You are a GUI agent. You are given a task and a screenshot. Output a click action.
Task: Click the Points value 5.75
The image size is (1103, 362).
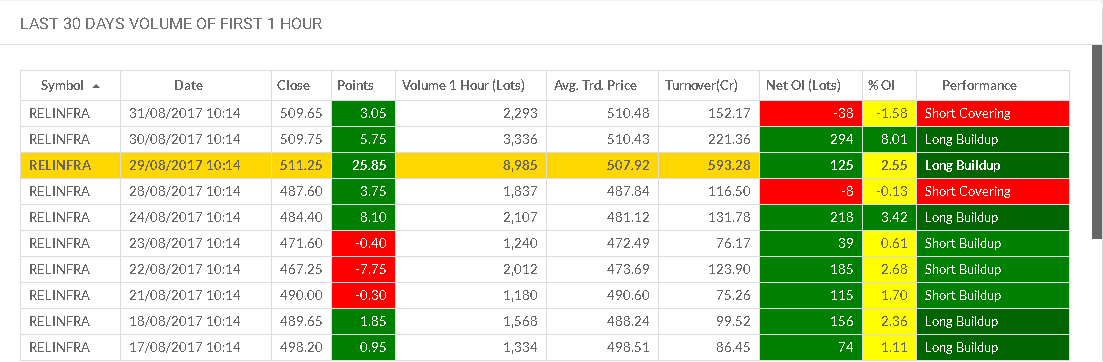364,139
